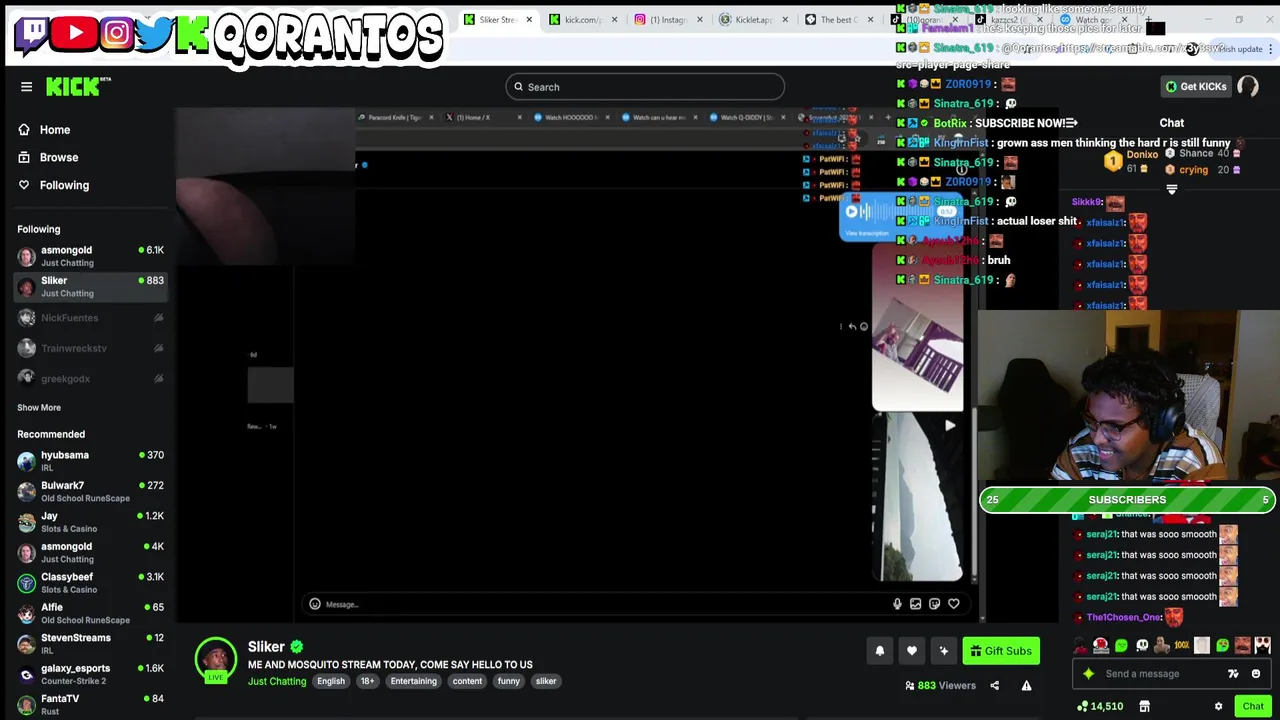Click the sliker tag

click(546, 682)
